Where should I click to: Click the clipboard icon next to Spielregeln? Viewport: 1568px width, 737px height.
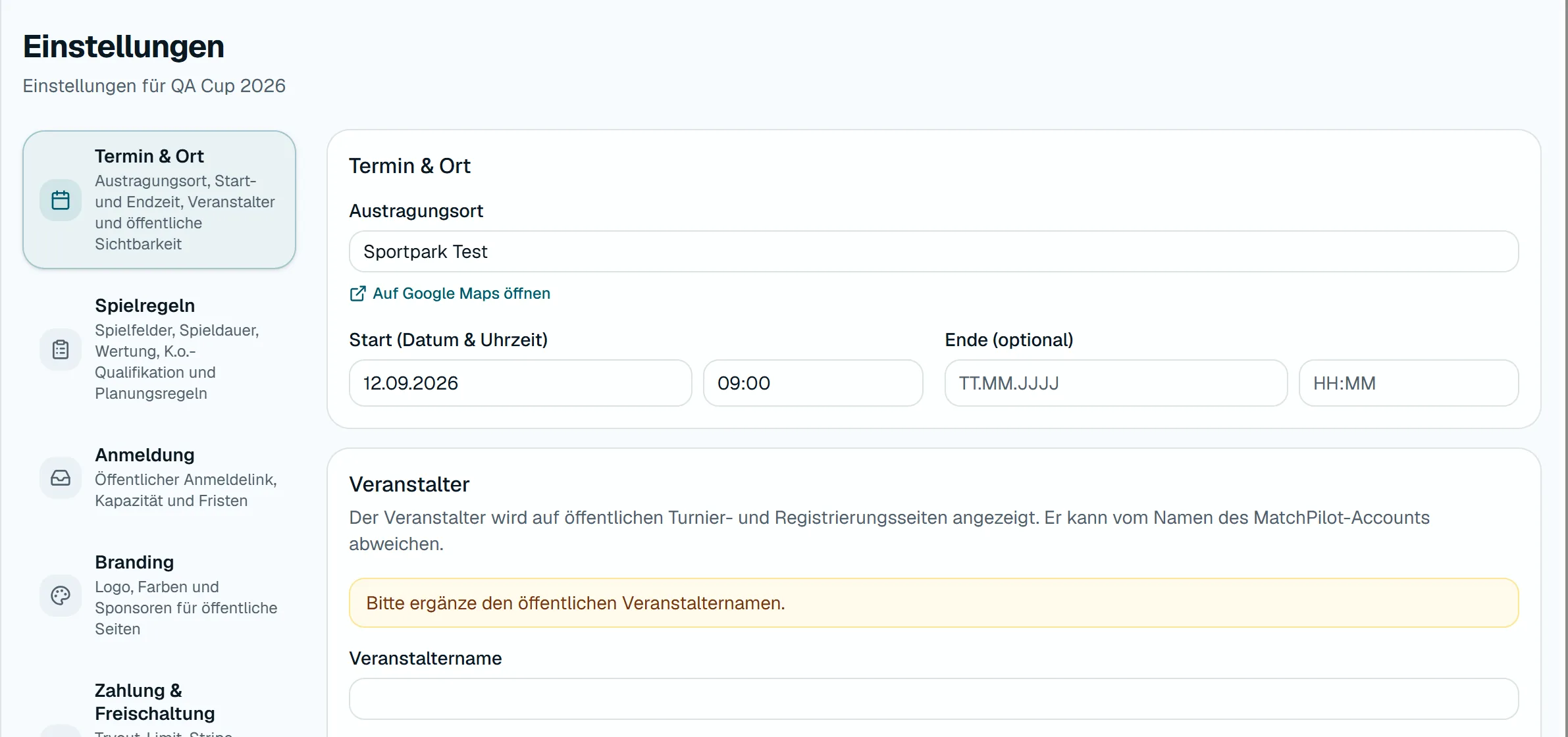coord(61,349)
